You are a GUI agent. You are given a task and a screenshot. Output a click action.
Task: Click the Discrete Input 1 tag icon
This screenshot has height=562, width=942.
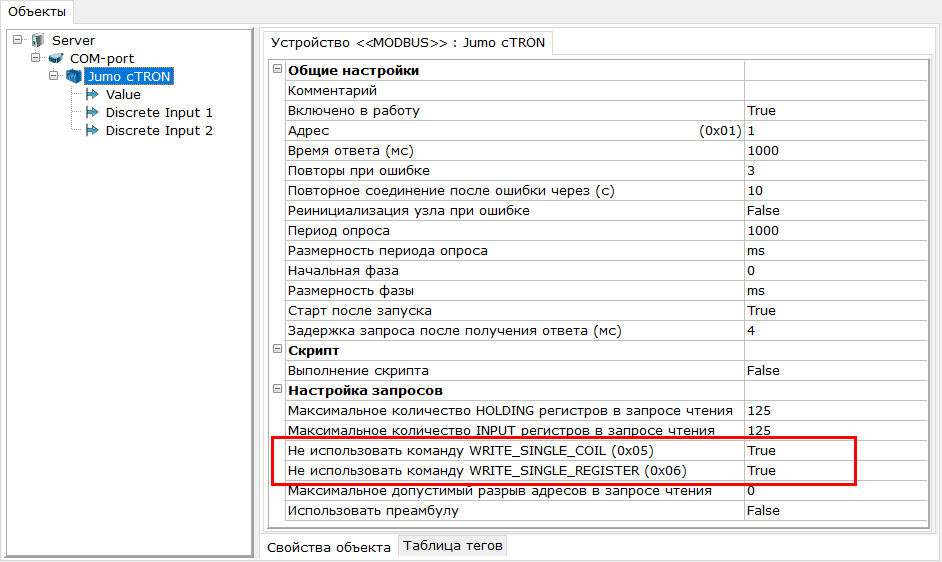92,112
